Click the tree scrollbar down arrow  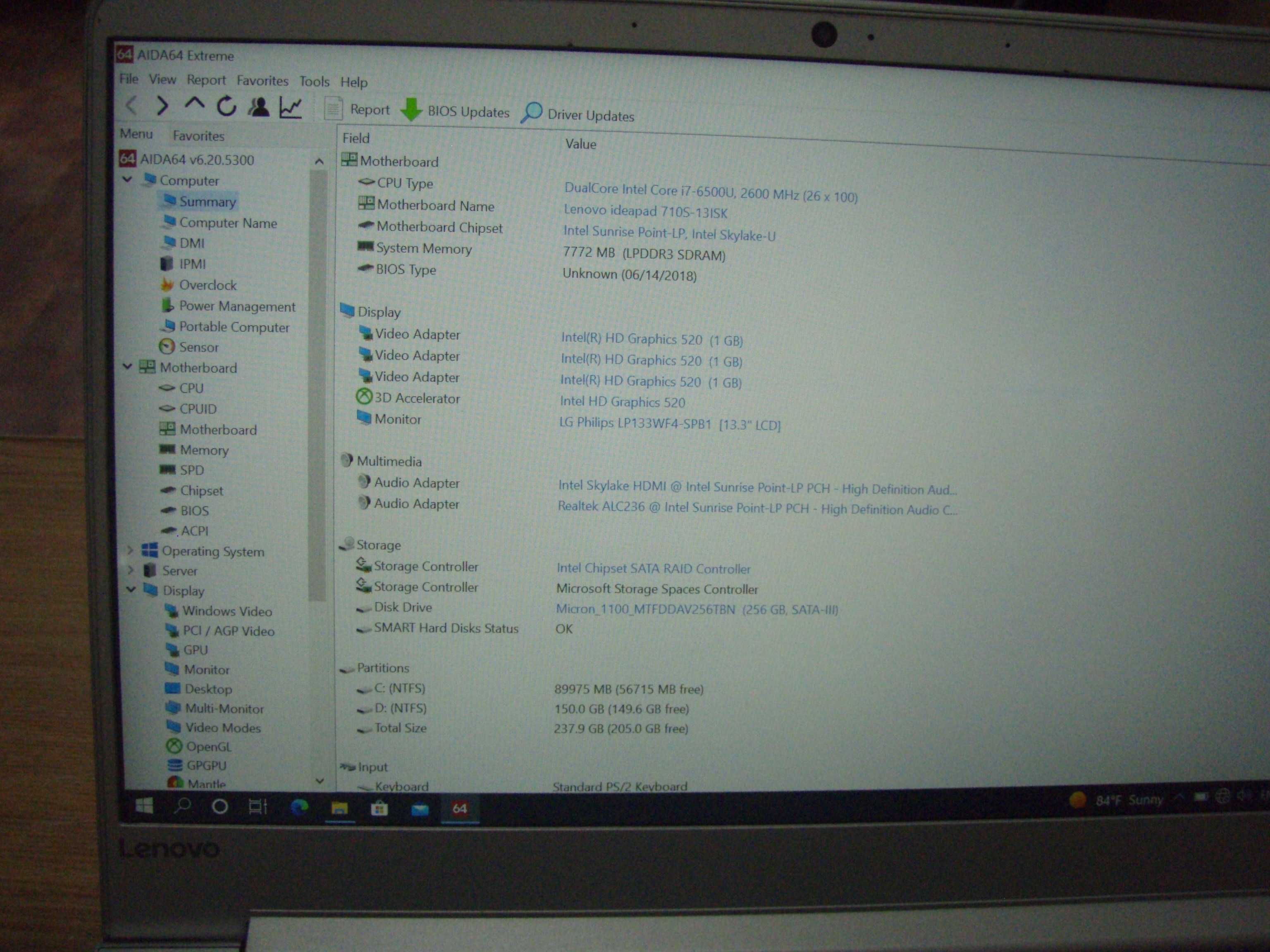tap(320, 781)
